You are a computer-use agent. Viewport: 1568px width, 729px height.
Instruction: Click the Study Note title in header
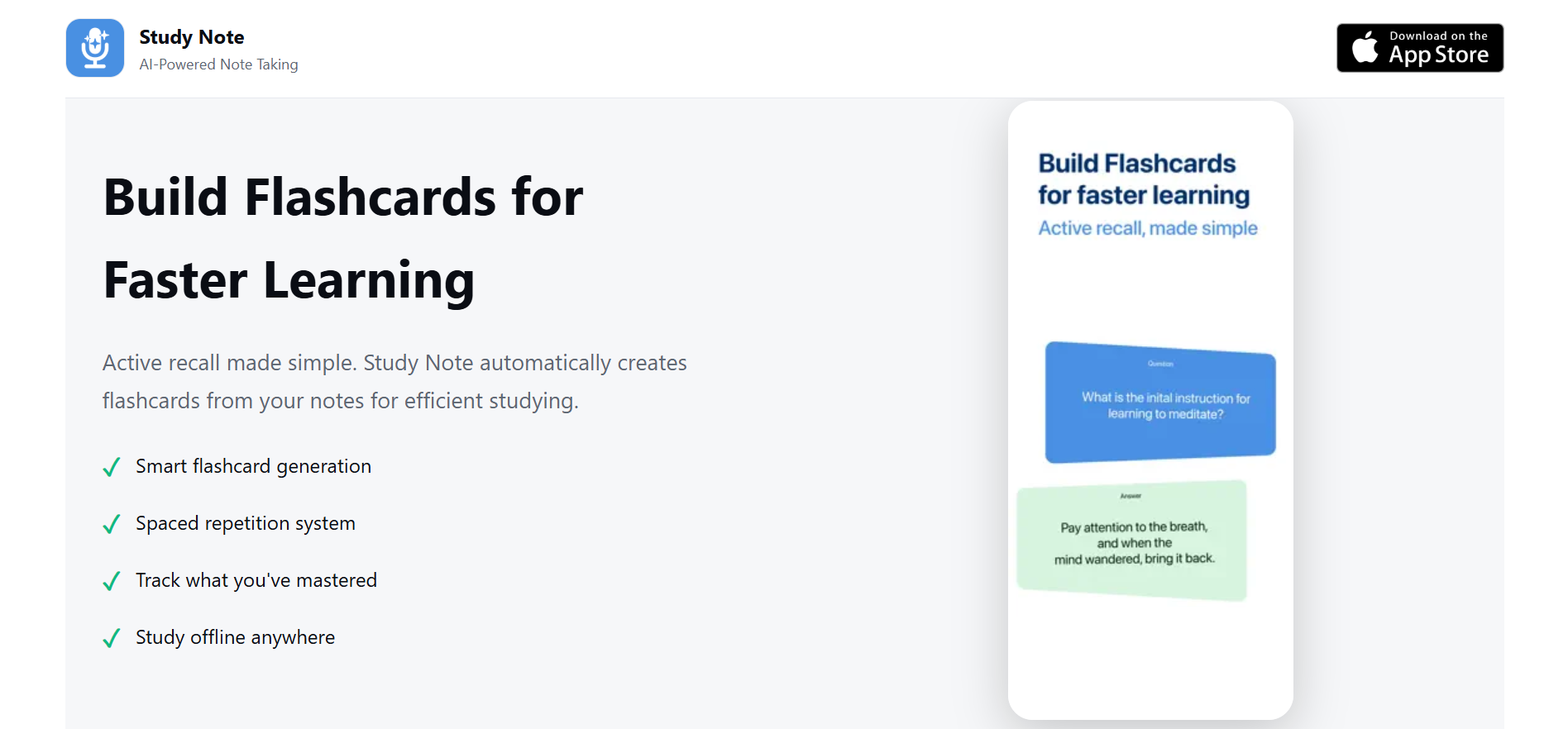click(x=192, y=36)
